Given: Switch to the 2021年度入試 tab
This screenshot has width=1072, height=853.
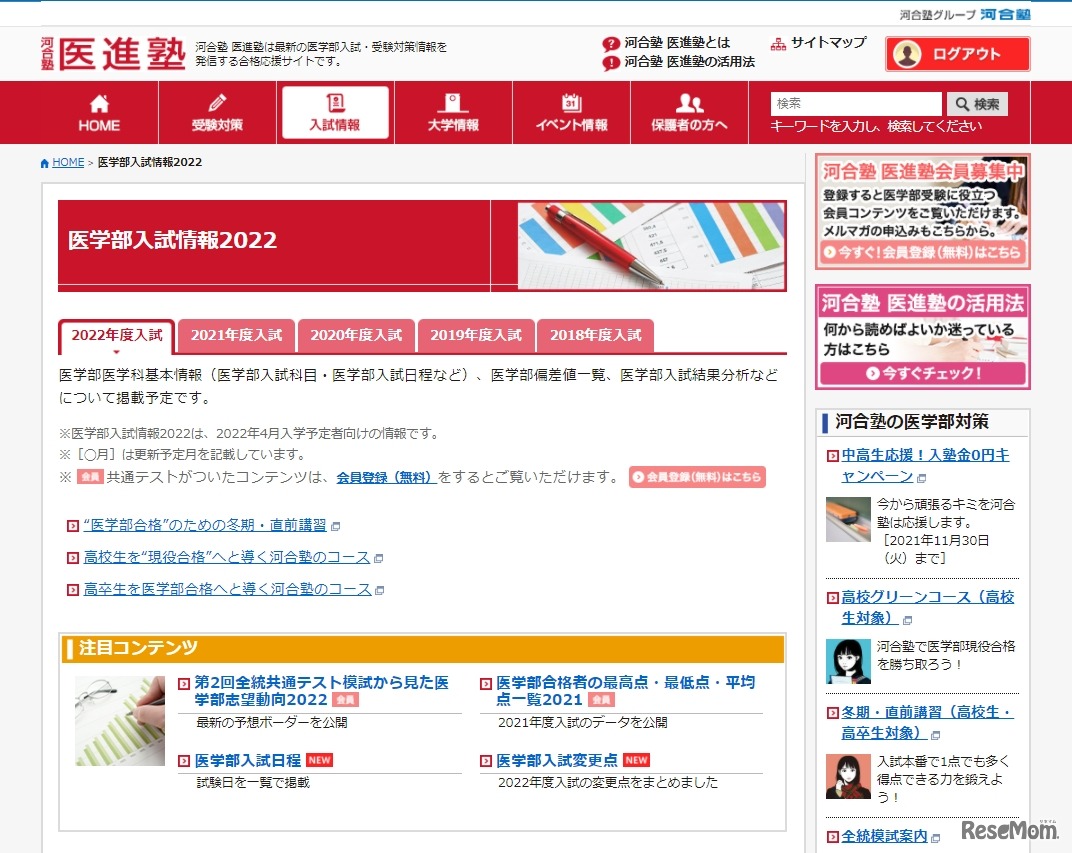Looking at the screenshot, I should (x=236, y=336).
